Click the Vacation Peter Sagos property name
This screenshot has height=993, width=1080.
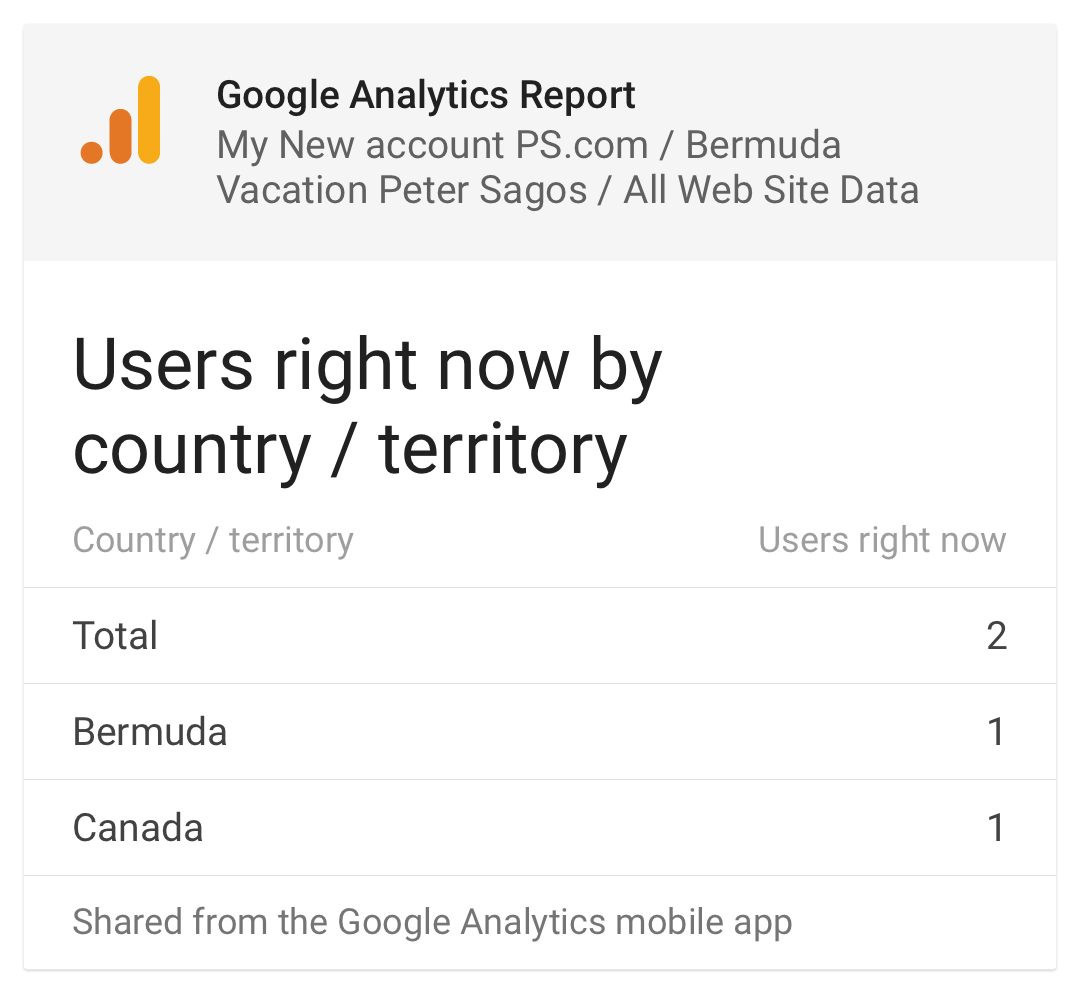click(x=402, y=190)
